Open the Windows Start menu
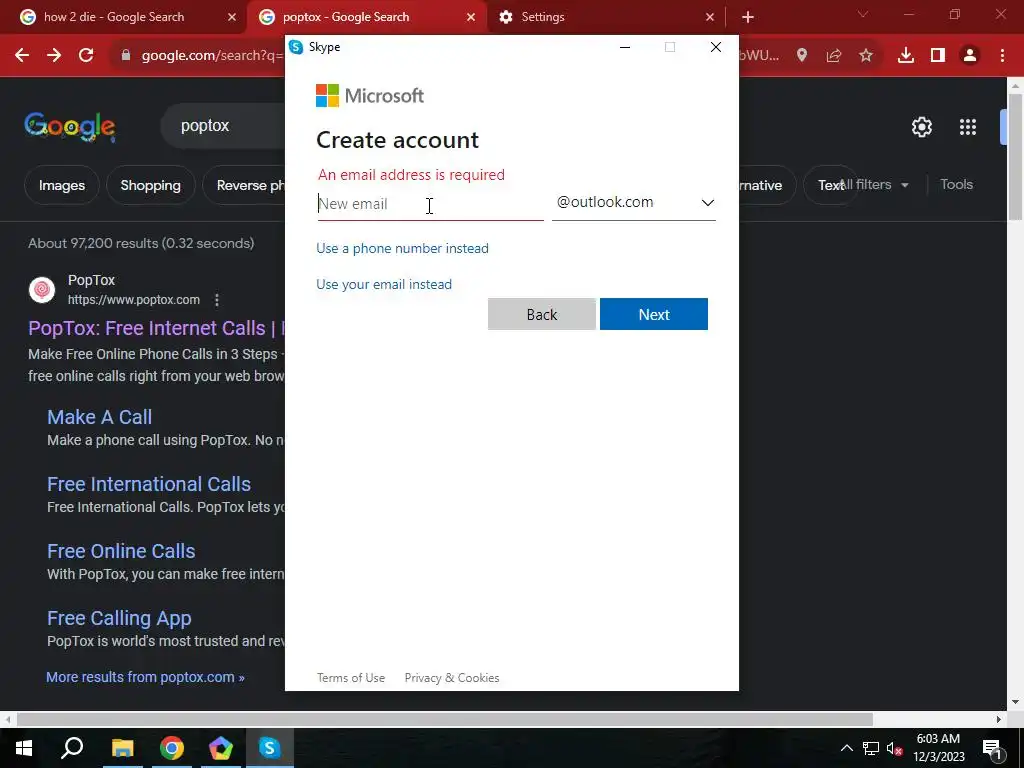1024x768 pixels. pos(24,748)
